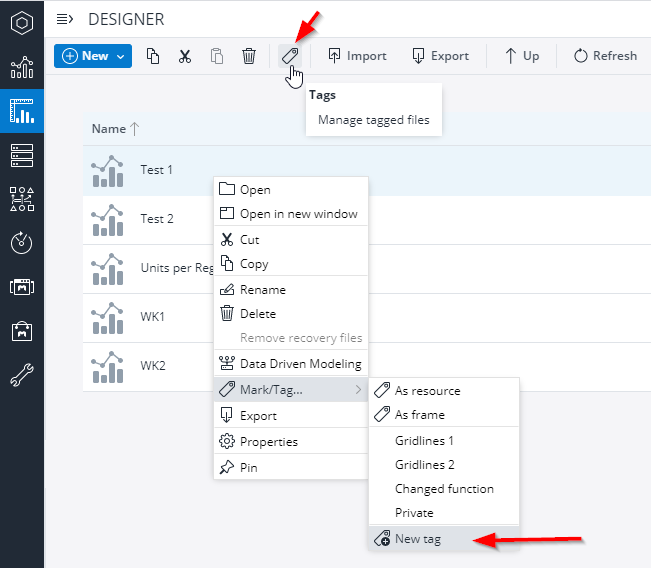Click the Refresh button
Image resolution: width=651 pixels, height=568 pixels.
[605, 56]
